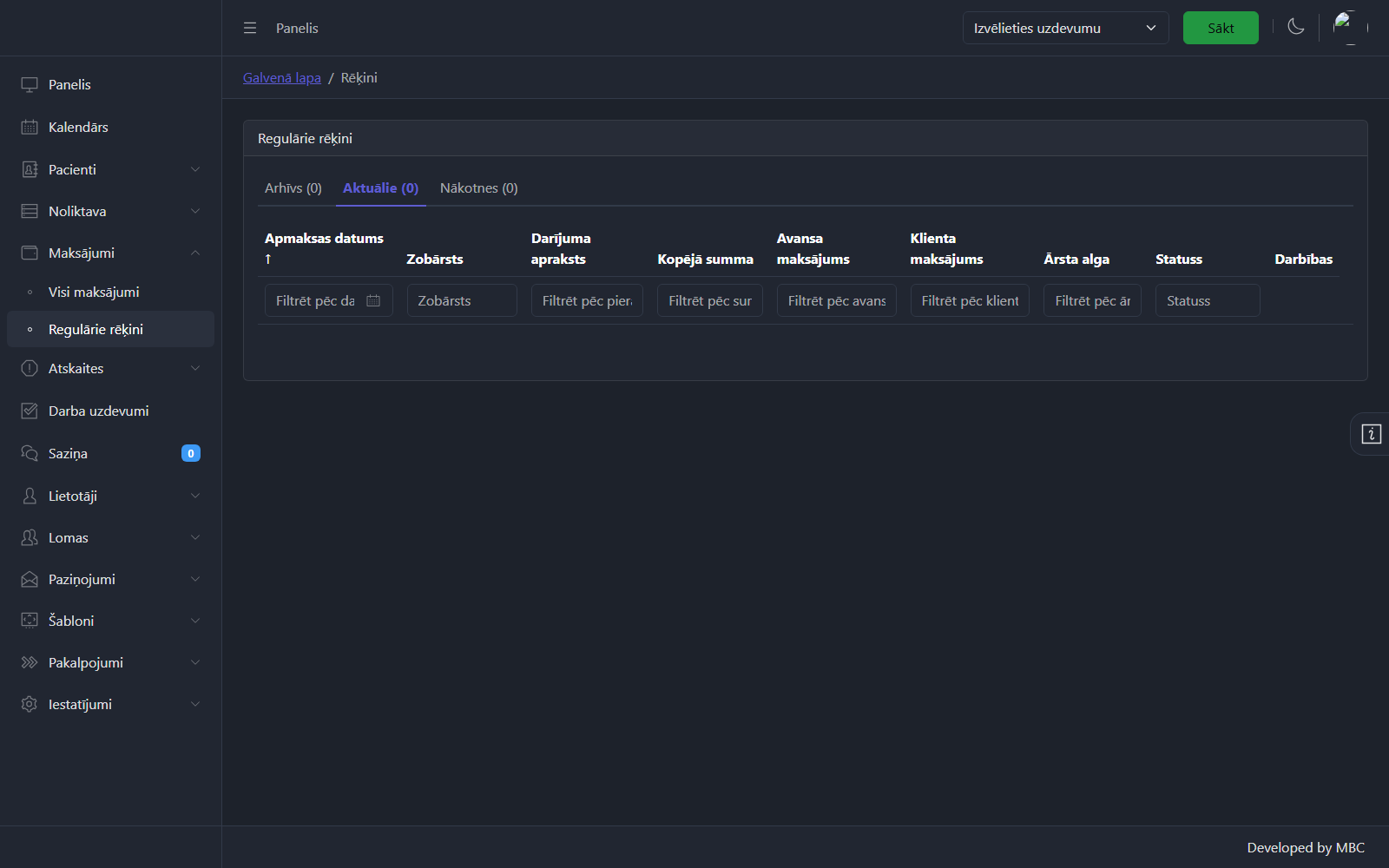The image size is (1389, 868).
Task: Click the Saziņa unread count badge
Action: tap(191, 453)
